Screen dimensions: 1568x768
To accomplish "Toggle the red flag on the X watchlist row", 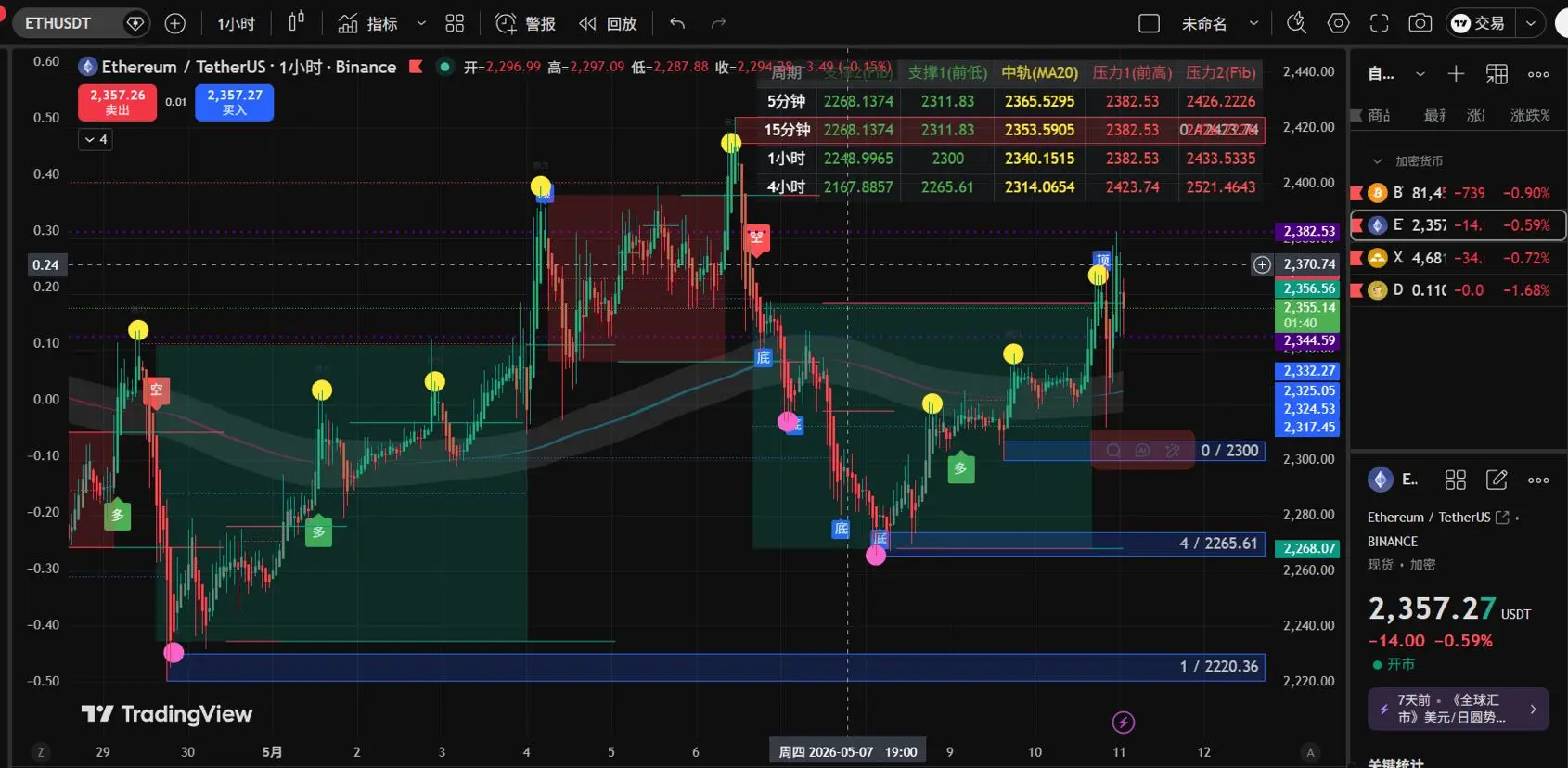I will click(1356, 258).
